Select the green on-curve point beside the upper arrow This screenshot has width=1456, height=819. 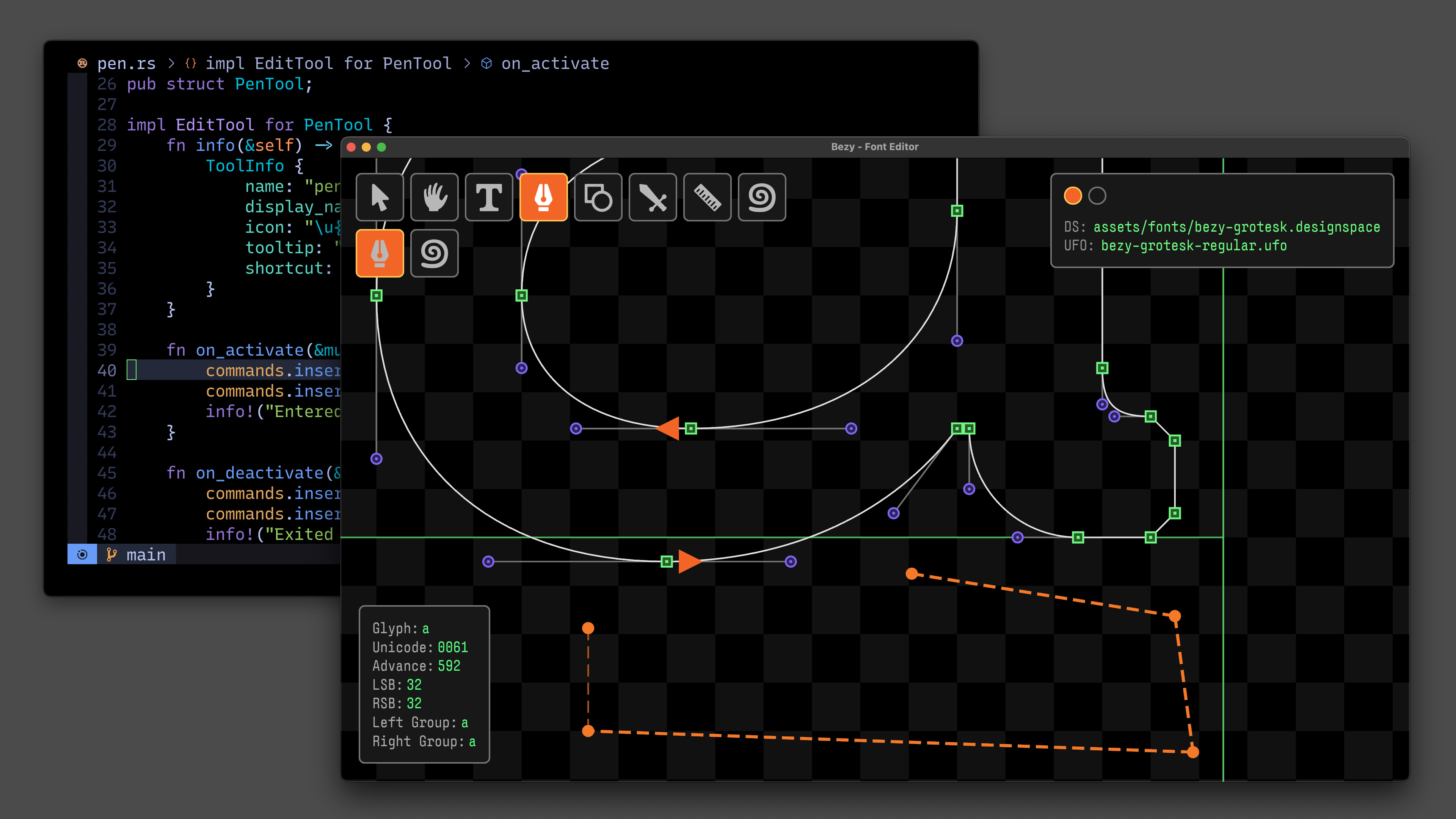691,428
